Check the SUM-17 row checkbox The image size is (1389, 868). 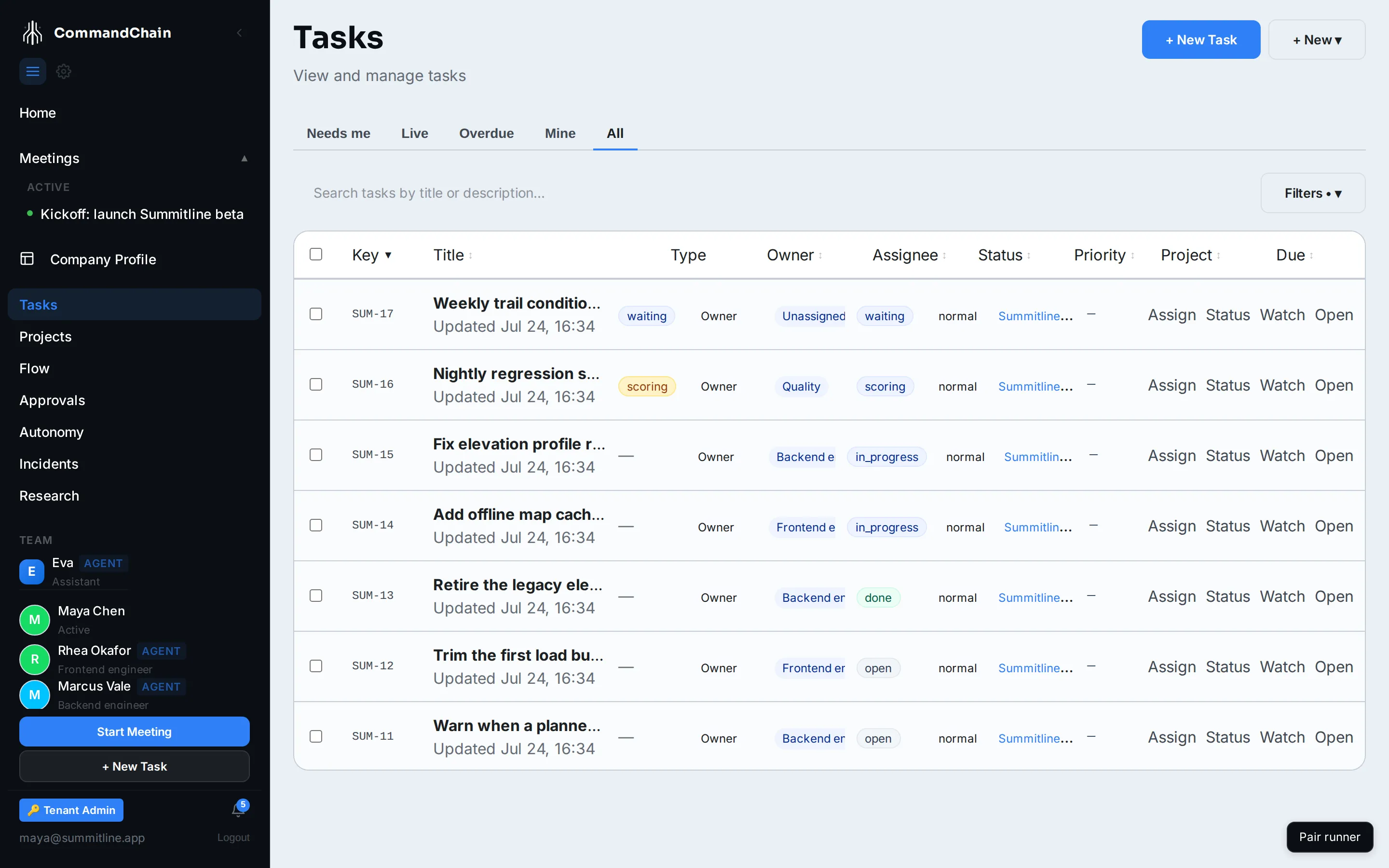[316, 313]
